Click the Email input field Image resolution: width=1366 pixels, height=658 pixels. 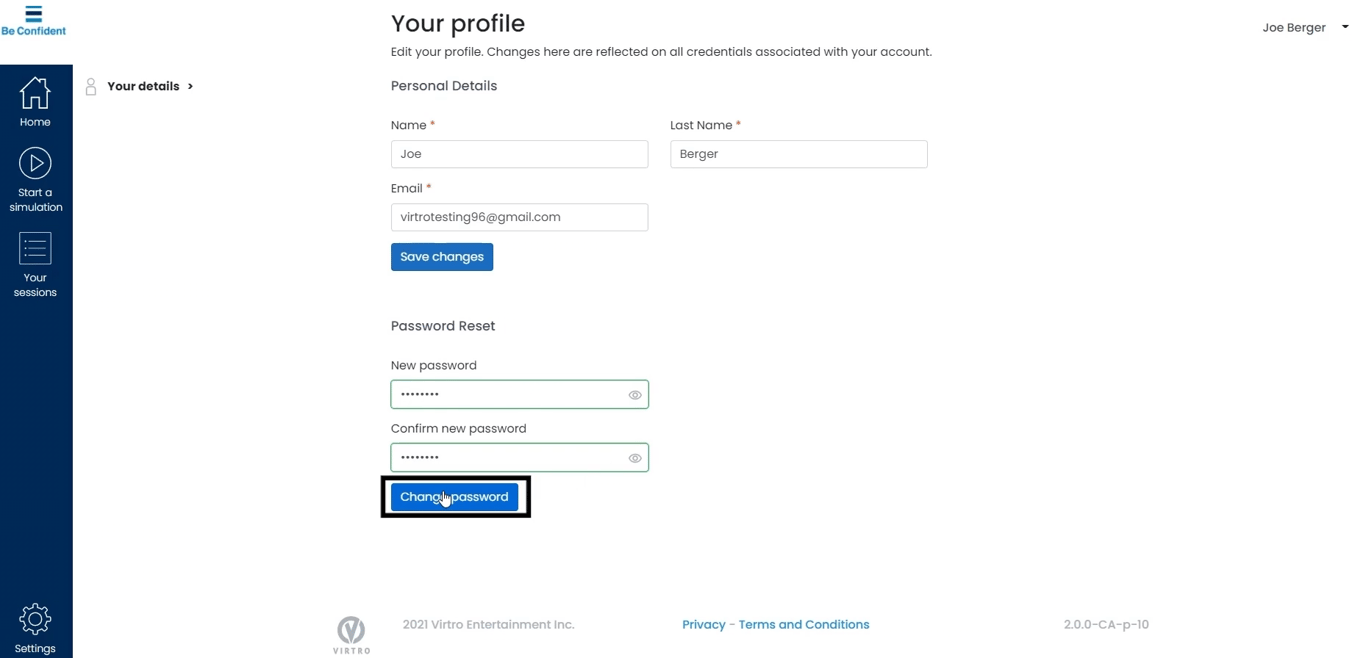click(x=519, y=217)
